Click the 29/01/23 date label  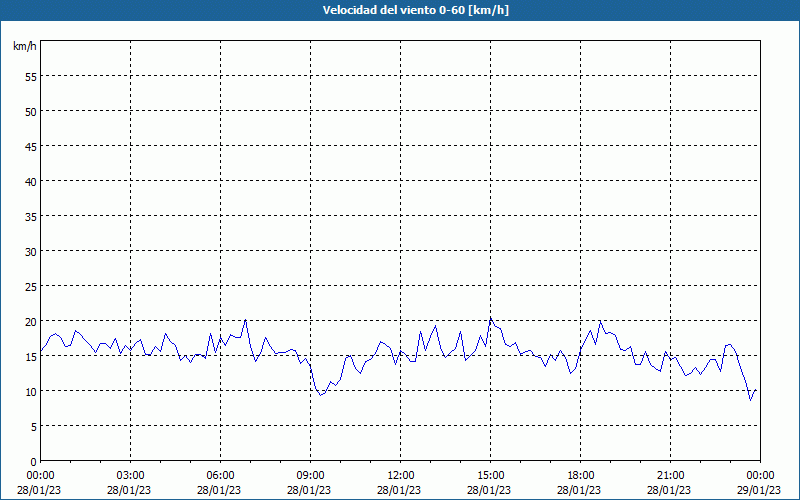[x=760, y=490]
